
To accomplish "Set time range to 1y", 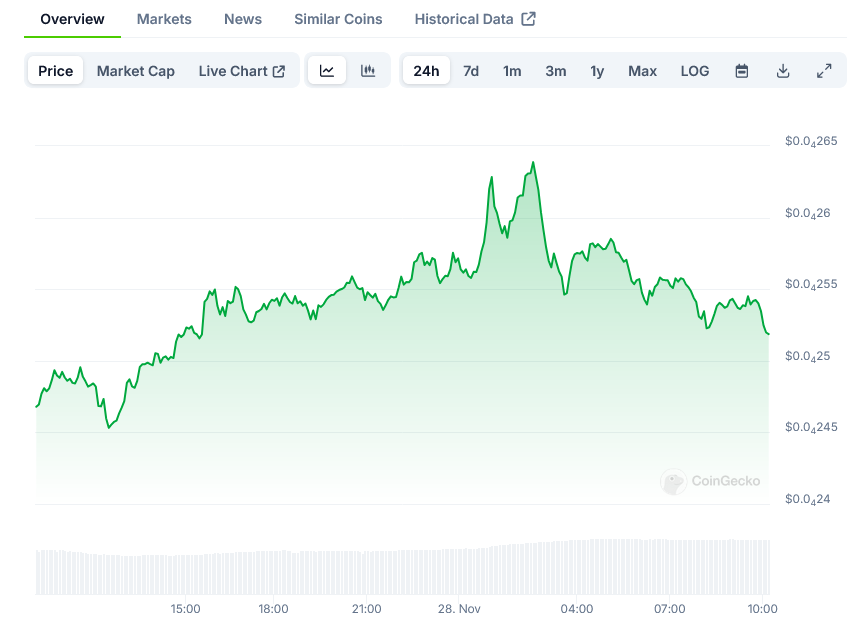I will click(597, 71).
